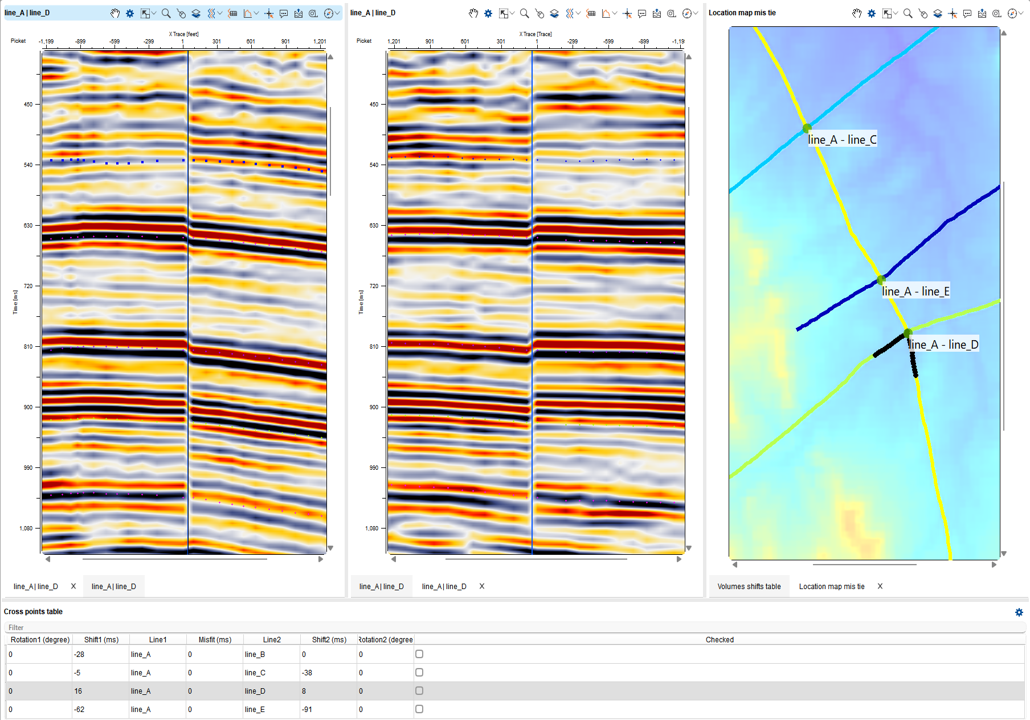1030x720 pixels.
Task: Open Cross points table settings gear
Action: click(x=1018, y=612)
